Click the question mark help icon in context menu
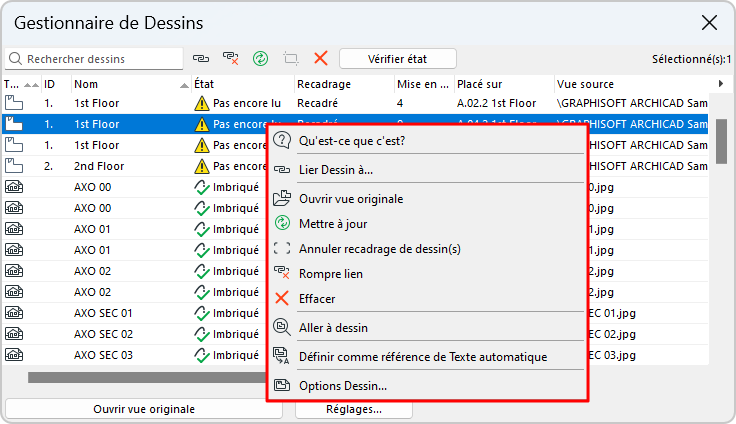The image size is (736, 424). click(x=282, y=141)
